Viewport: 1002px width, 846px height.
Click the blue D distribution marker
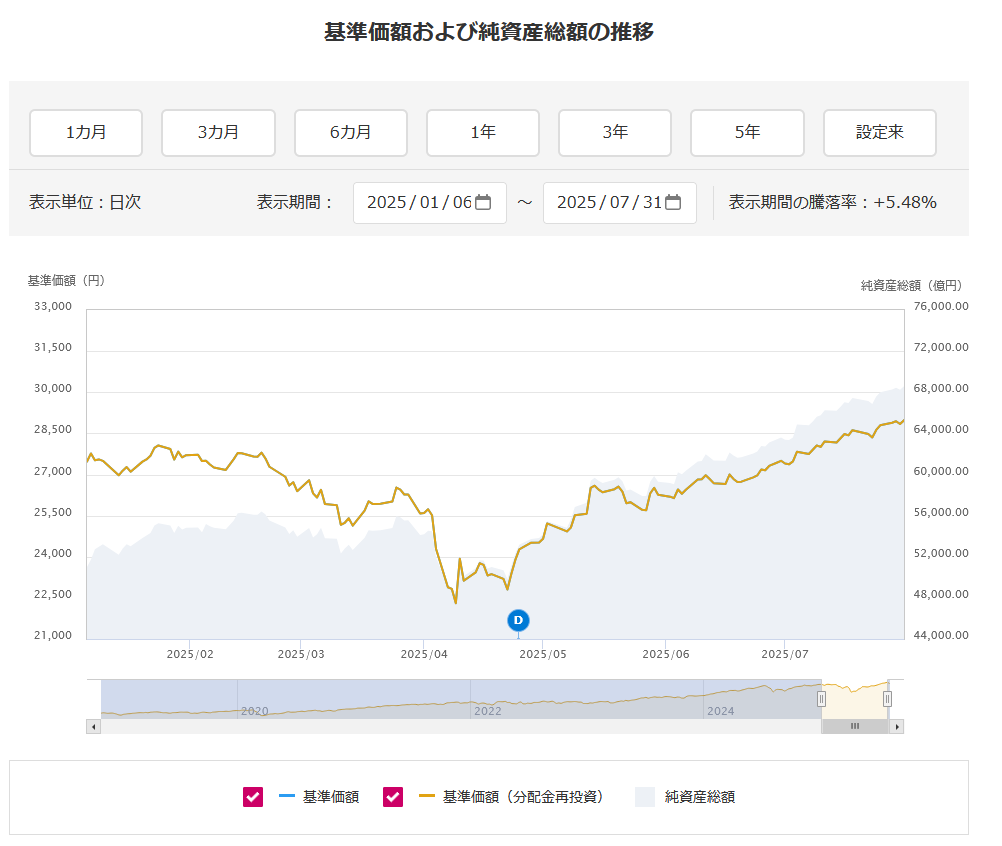[518, 620]
